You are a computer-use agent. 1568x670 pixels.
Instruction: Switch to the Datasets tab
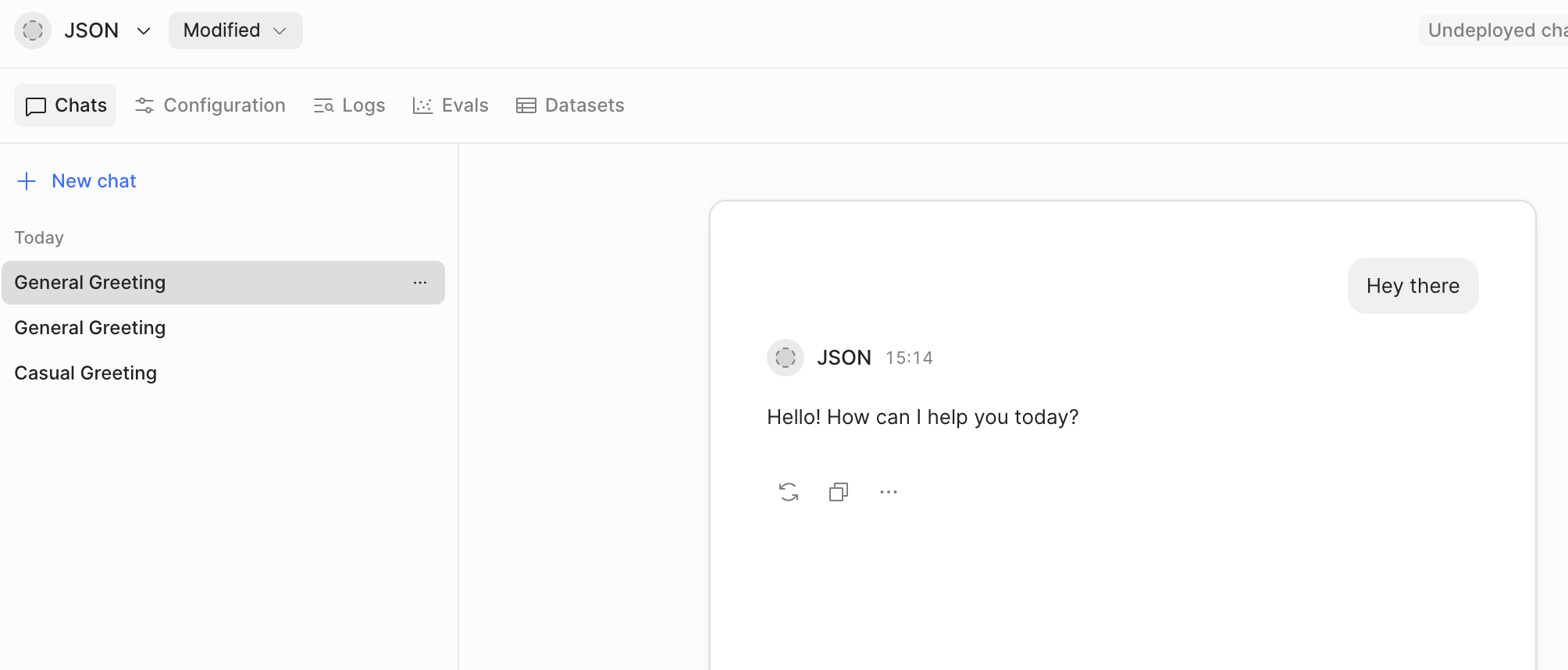point(570,105)
